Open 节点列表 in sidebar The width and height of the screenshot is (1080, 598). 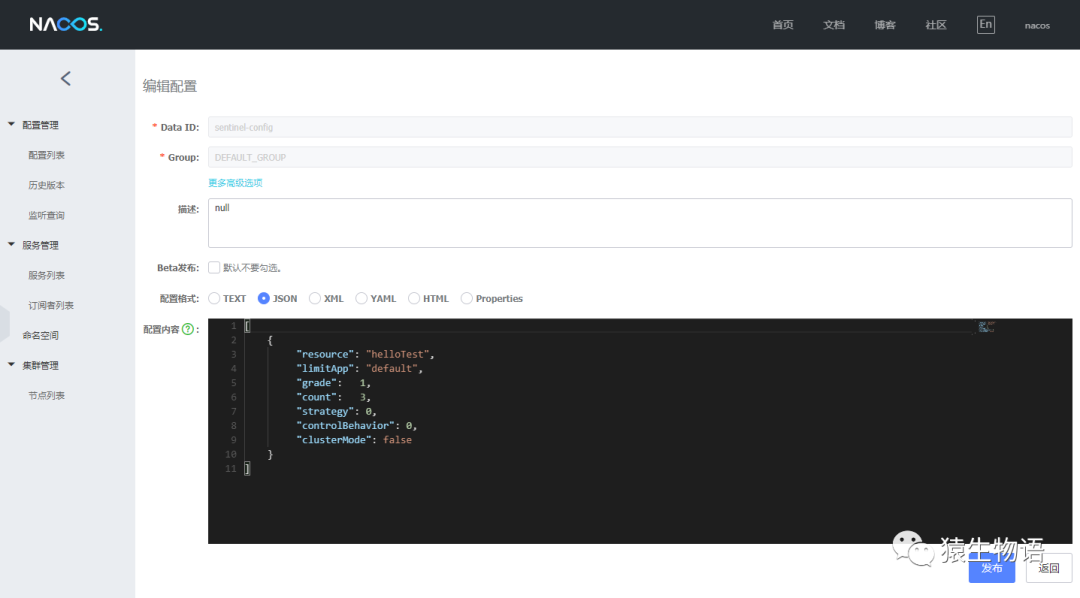point(46,395)
